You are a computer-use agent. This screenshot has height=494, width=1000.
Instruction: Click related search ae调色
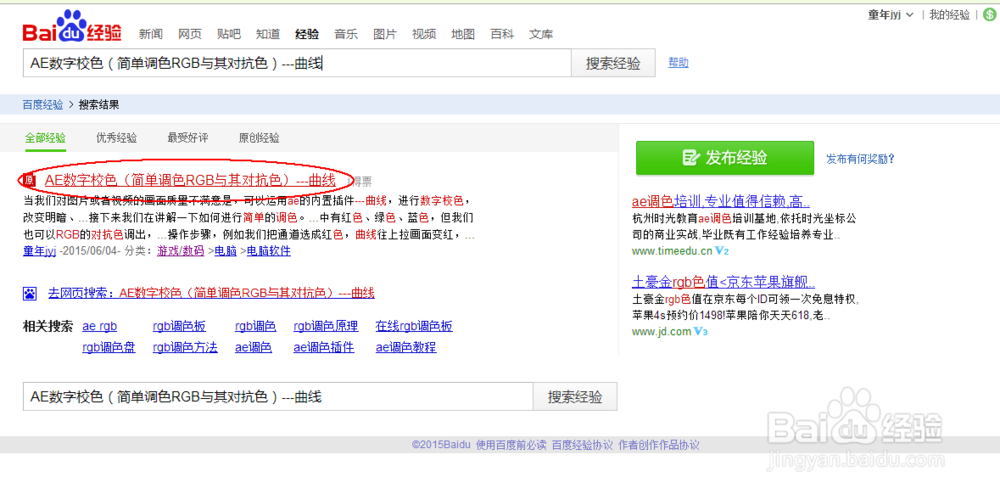point(254,347)
